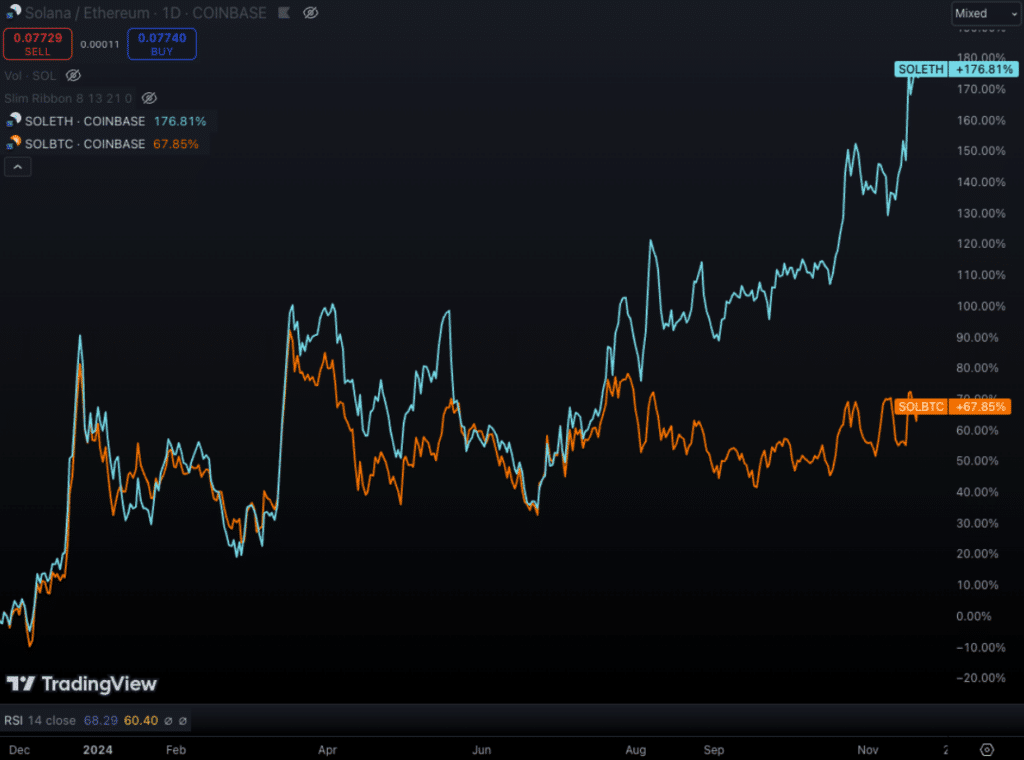The width and height of the screenshot is (1024, 760).
Task: Click the spread value 0.00011
Action: pos(100,44)
